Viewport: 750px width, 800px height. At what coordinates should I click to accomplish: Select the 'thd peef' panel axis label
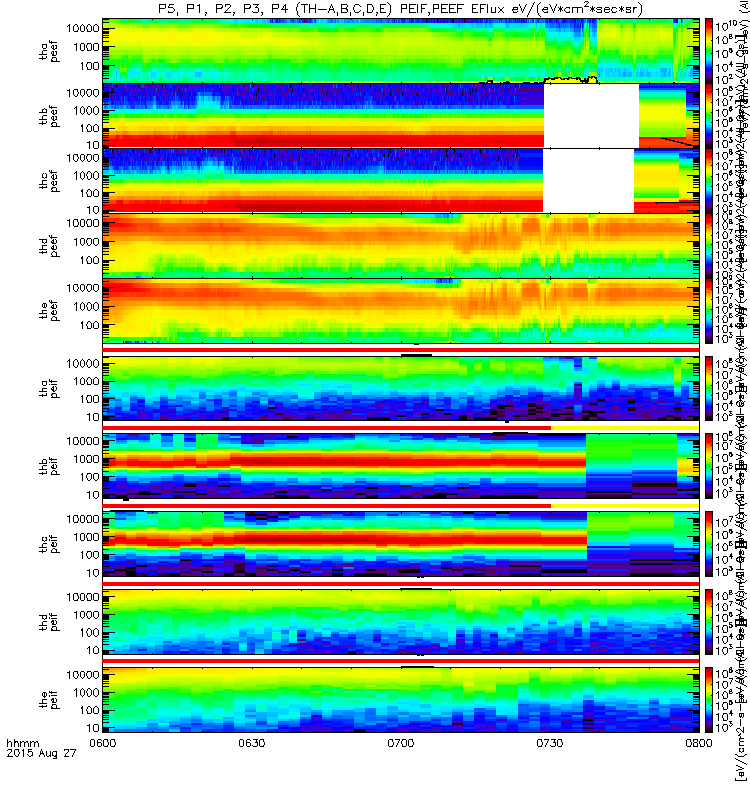[49, 246]
